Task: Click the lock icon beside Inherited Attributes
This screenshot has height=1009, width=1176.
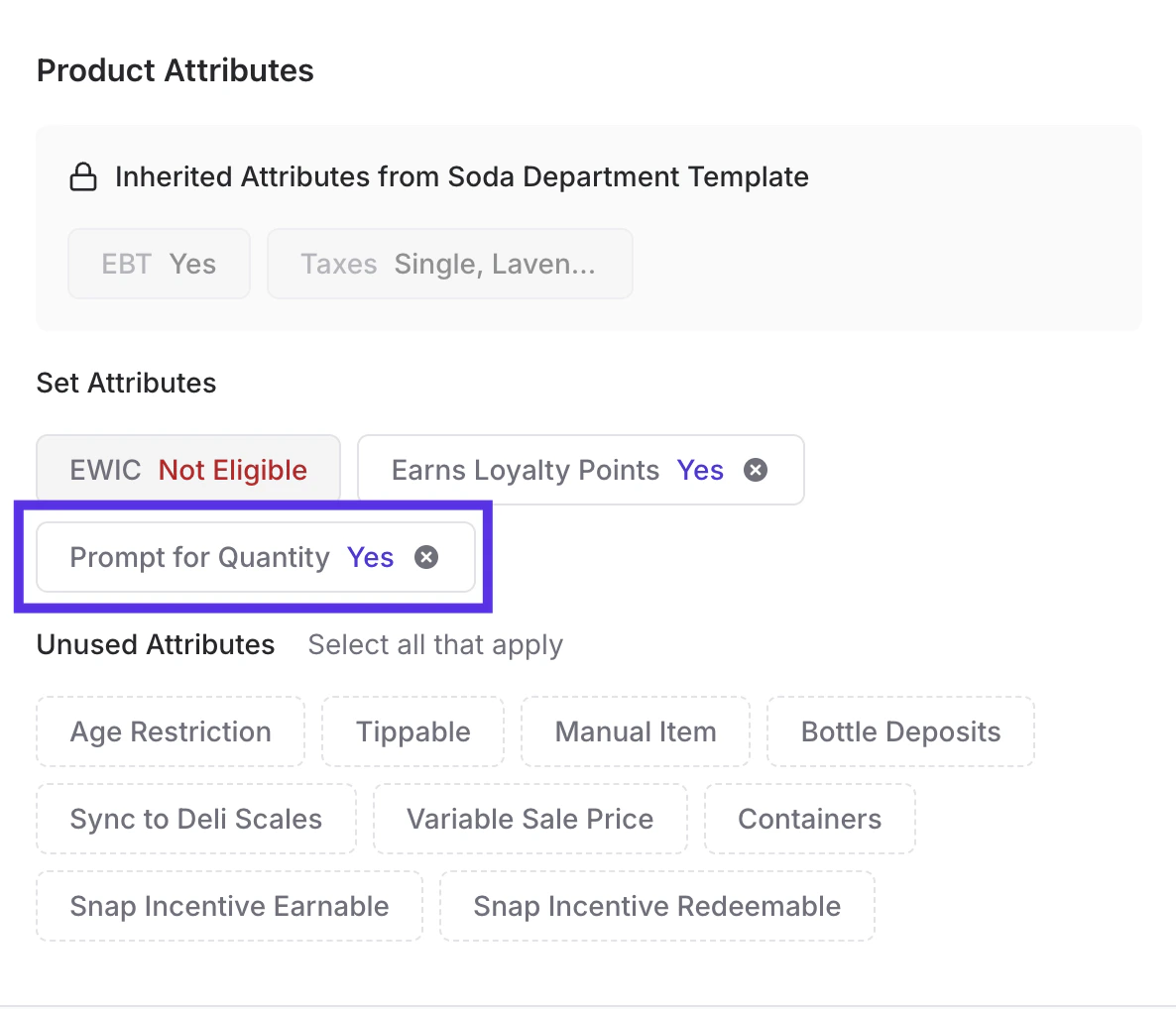Action: click(x=83, y=177)
